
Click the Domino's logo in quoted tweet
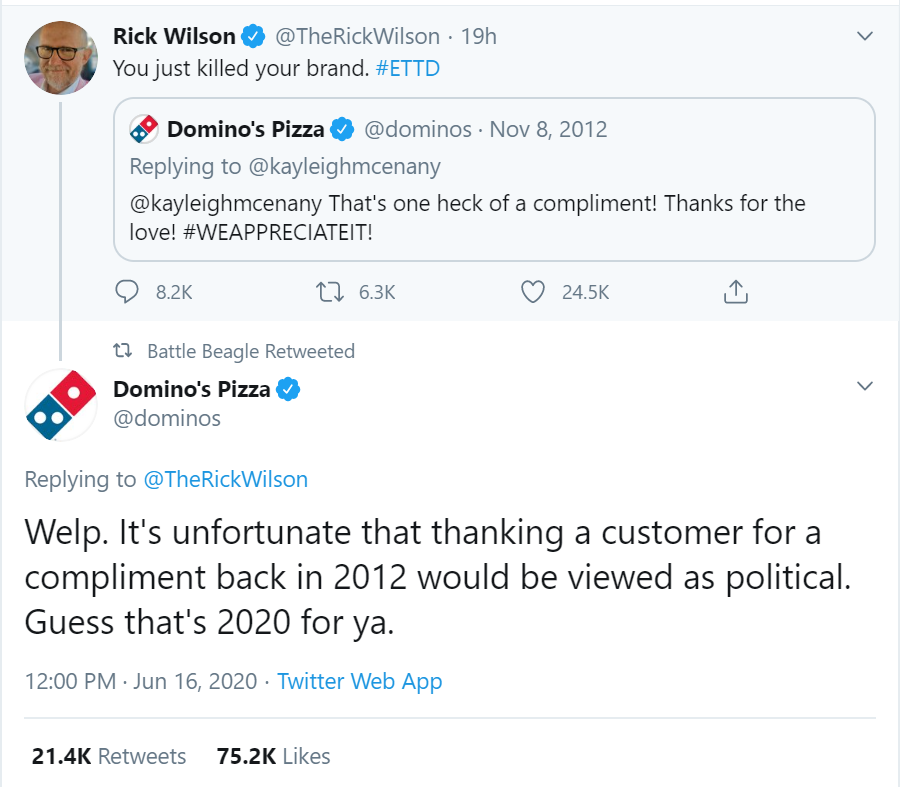pos(145,130)
